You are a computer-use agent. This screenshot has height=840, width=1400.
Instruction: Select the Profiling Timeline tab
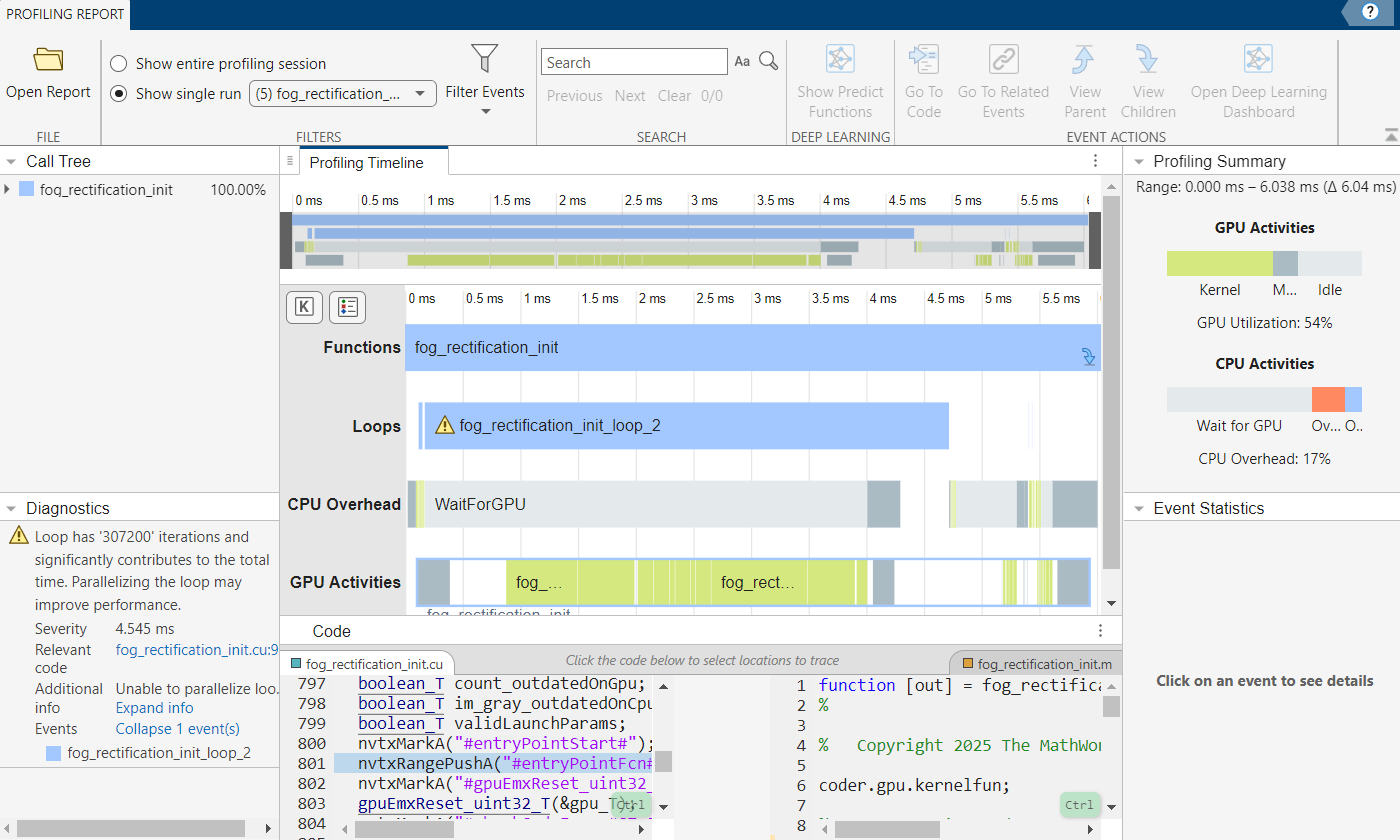tap(366, 163)
